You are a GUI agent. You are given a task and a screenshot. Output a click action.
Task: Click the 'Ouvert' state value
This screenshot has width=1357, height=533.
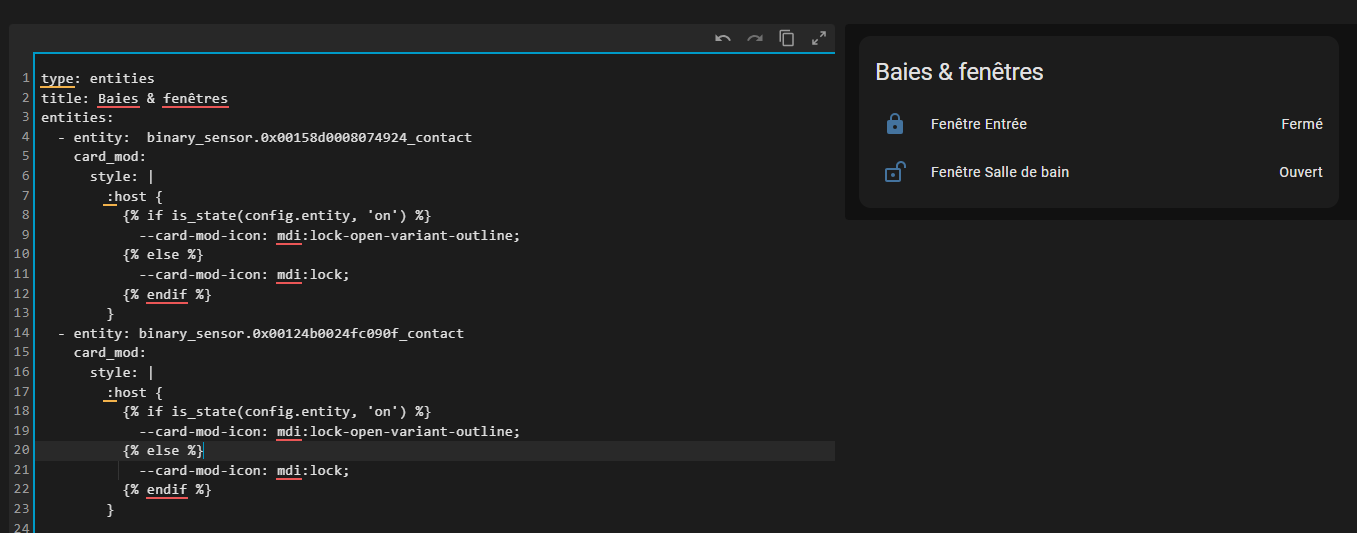[x=1300, y=172]
